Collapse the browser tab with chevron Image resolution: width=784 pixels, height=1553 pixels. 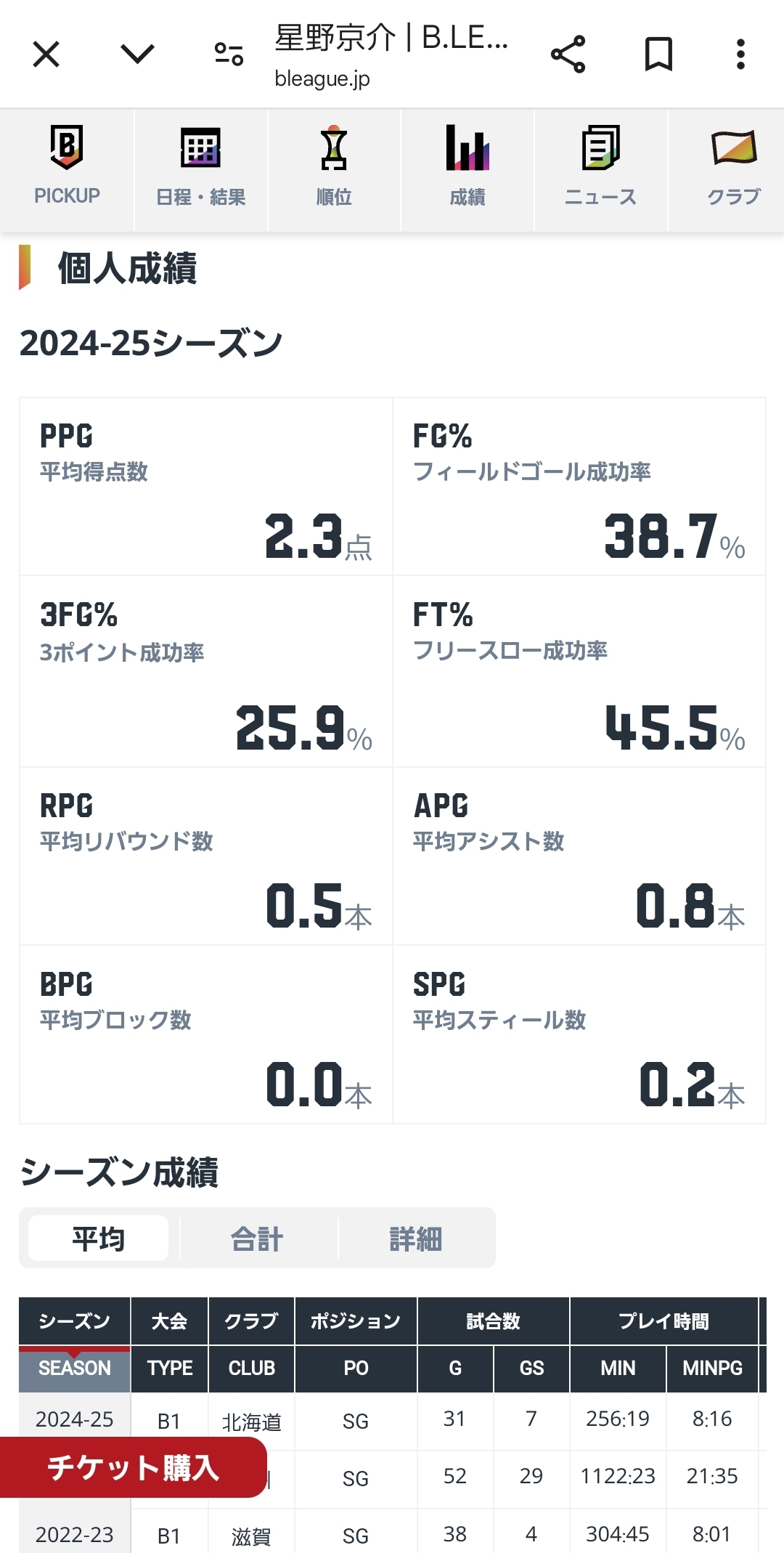pyautogui.click(x=137, y=54)
